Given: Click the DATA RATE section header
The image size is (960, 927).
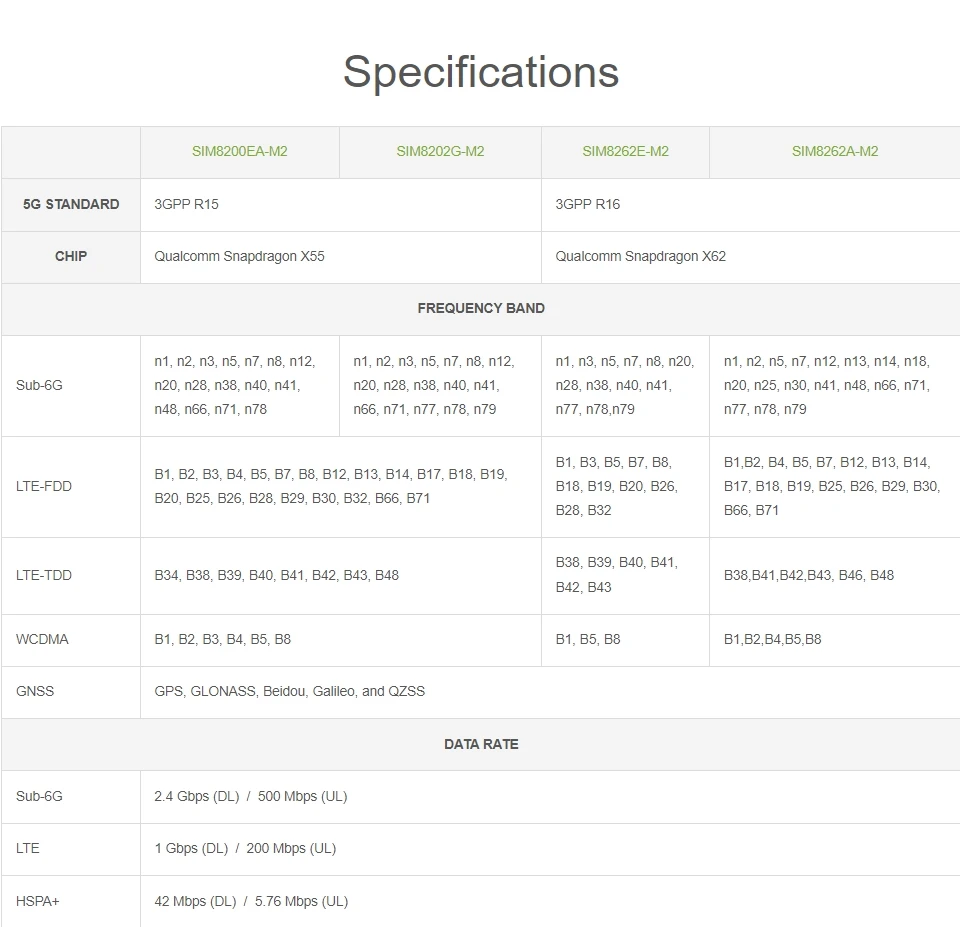Looking at the screenshot, I should pos(481,744).
